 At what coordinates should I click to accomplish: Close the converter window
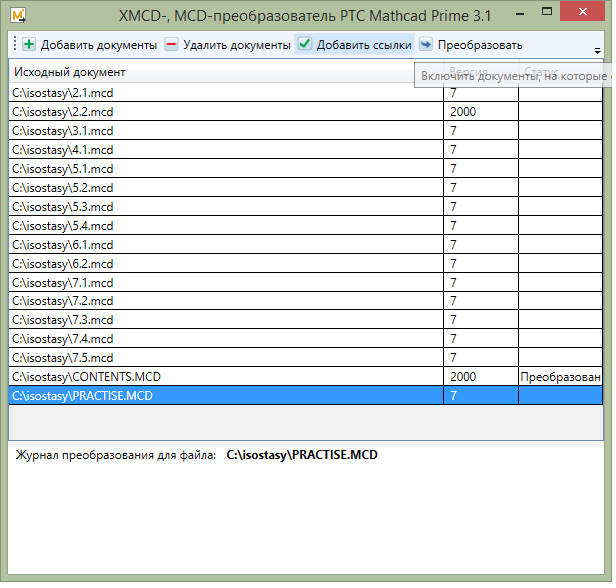point(582,12)
